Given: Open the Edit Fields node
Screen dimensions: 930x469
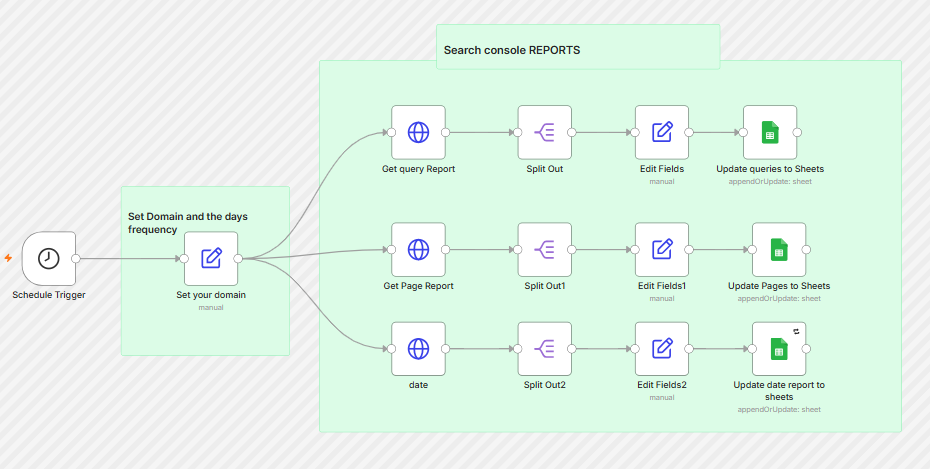Looking at the screenshot, I should pyautogui.click(x=662, y=132).
